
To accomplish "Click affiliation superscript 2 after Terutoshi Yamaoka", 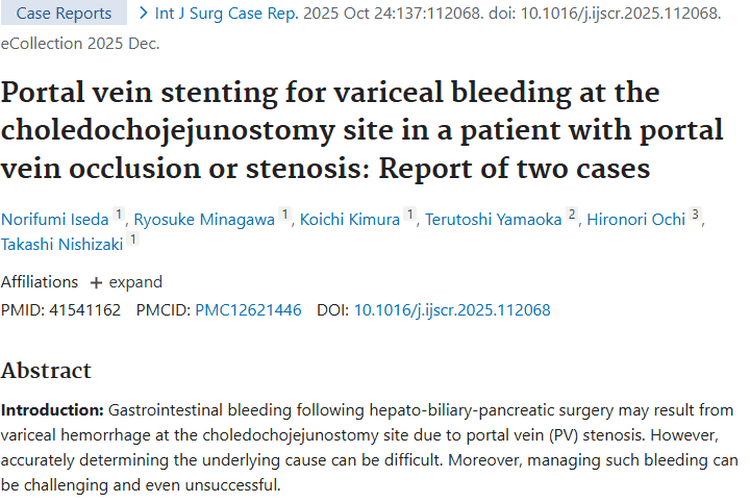I will click(572, 215).
